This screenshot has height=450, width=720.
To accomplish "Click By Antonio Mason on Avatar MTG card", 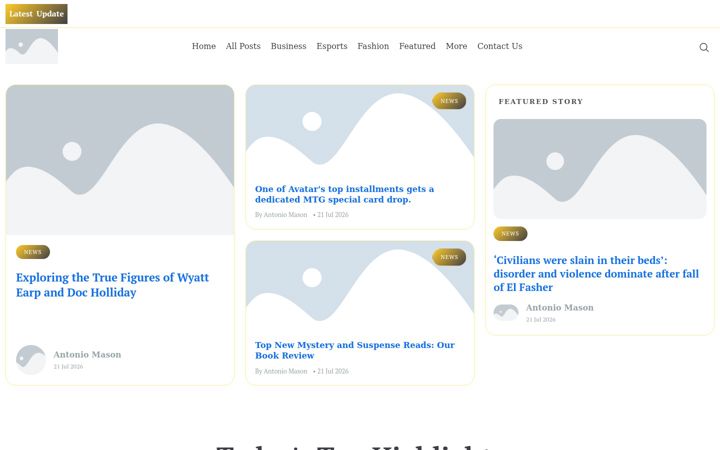I will click(281, 214).
